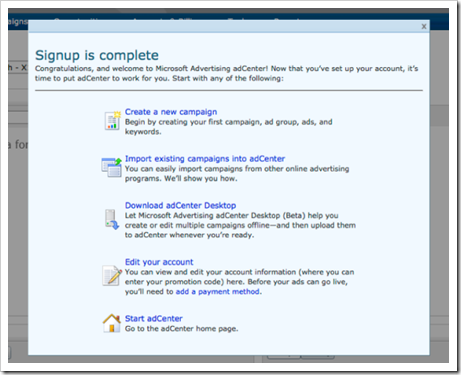The image size is (461, 375).
Task: Click the Edit your account pencil icon
Action: tap(112, 275)
